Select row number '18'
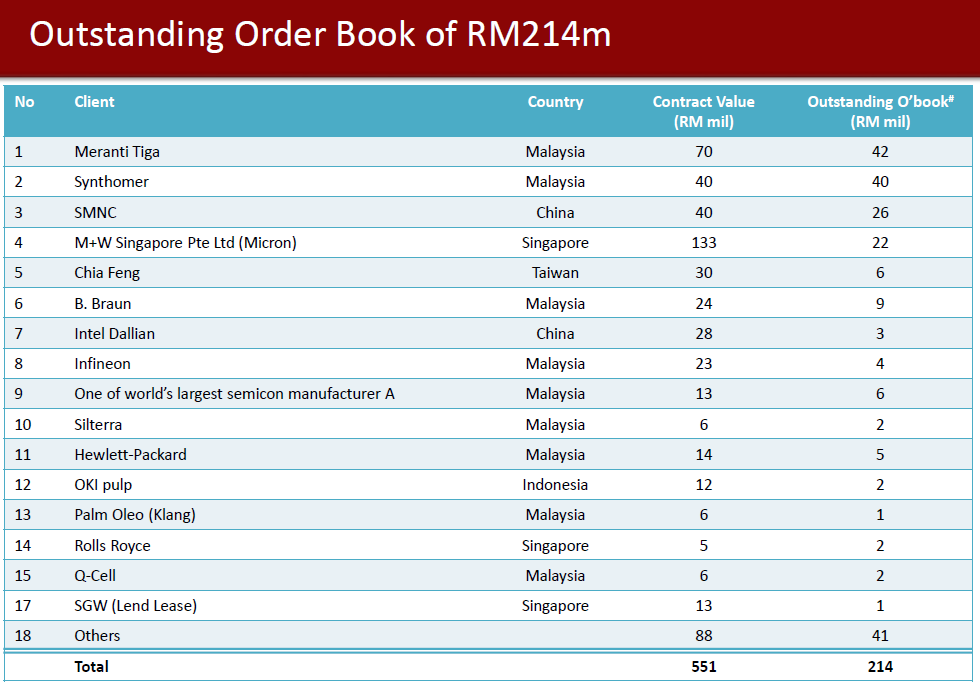Viewport: 980px width, 690px height. tap(22, 636)
